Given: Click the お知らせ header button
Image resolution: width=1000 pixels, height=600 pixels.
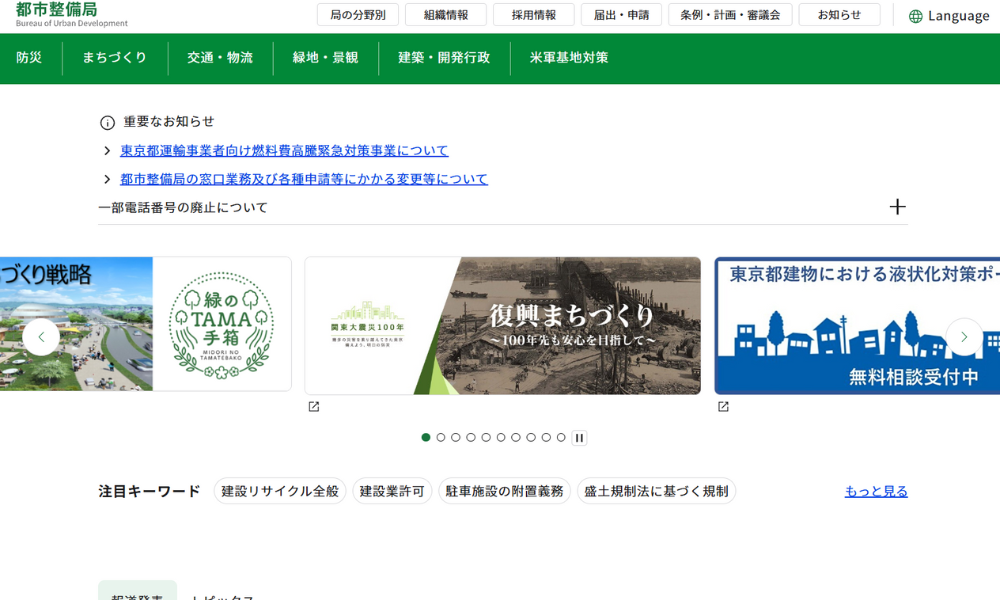Looking at the screenshot, I should (839, 15).
